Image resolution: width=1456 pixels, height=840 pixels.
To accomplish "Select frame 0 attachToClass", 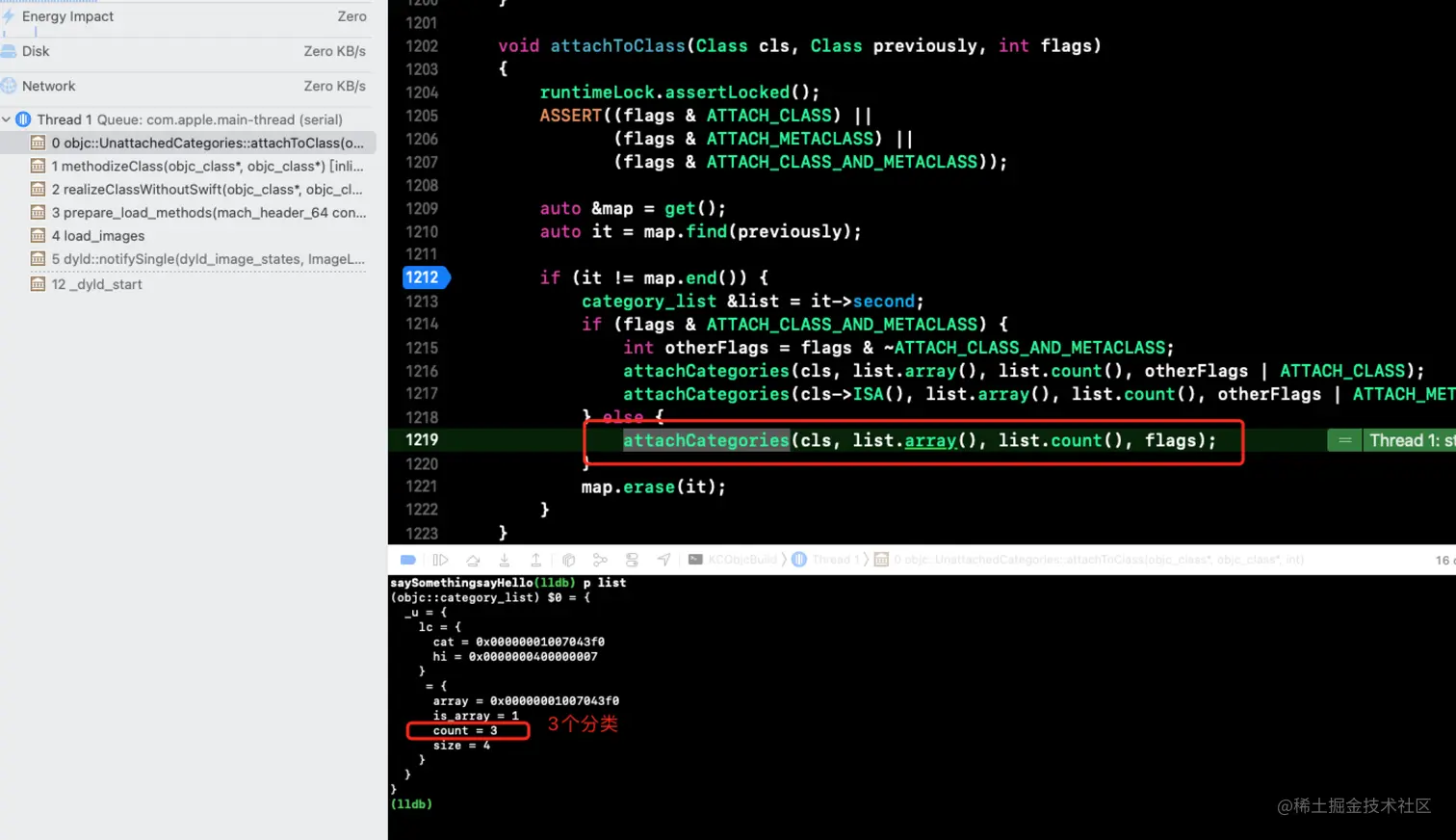I will coord(188,143).
